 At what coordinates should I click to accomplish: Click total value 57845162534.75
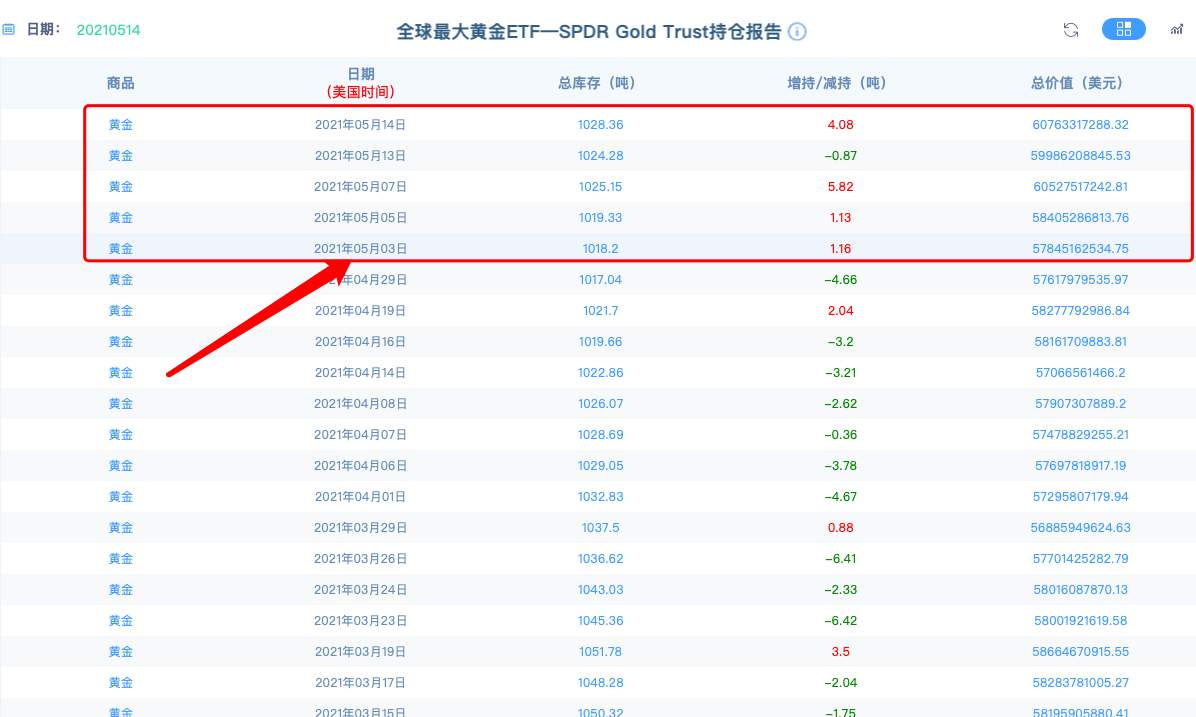(1080, 249)
